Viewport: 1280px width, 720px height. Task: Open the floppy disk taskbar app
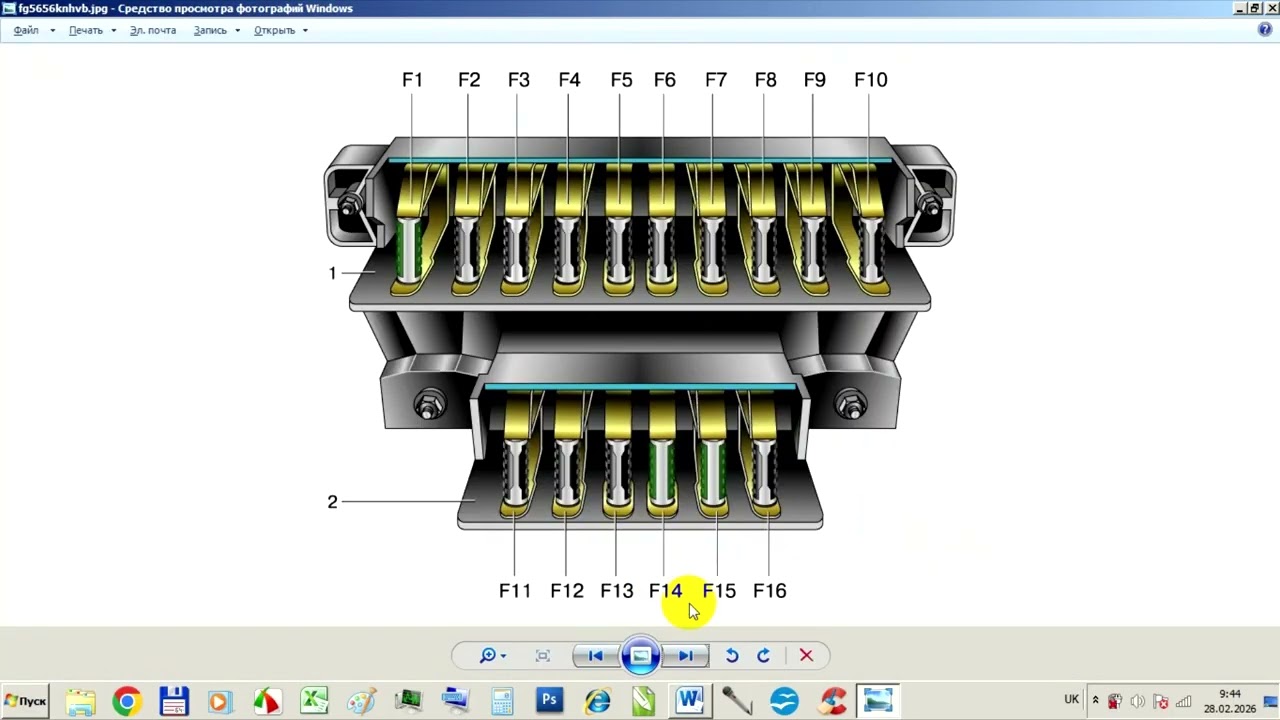174,701
